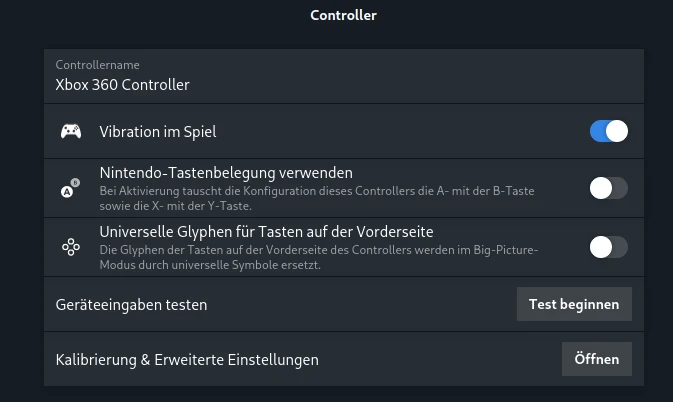This screenshot has width=673, height=402.
Task: Click the Nintendo-Tastenbelegung verwenden heading
Action: coord(226,173)
